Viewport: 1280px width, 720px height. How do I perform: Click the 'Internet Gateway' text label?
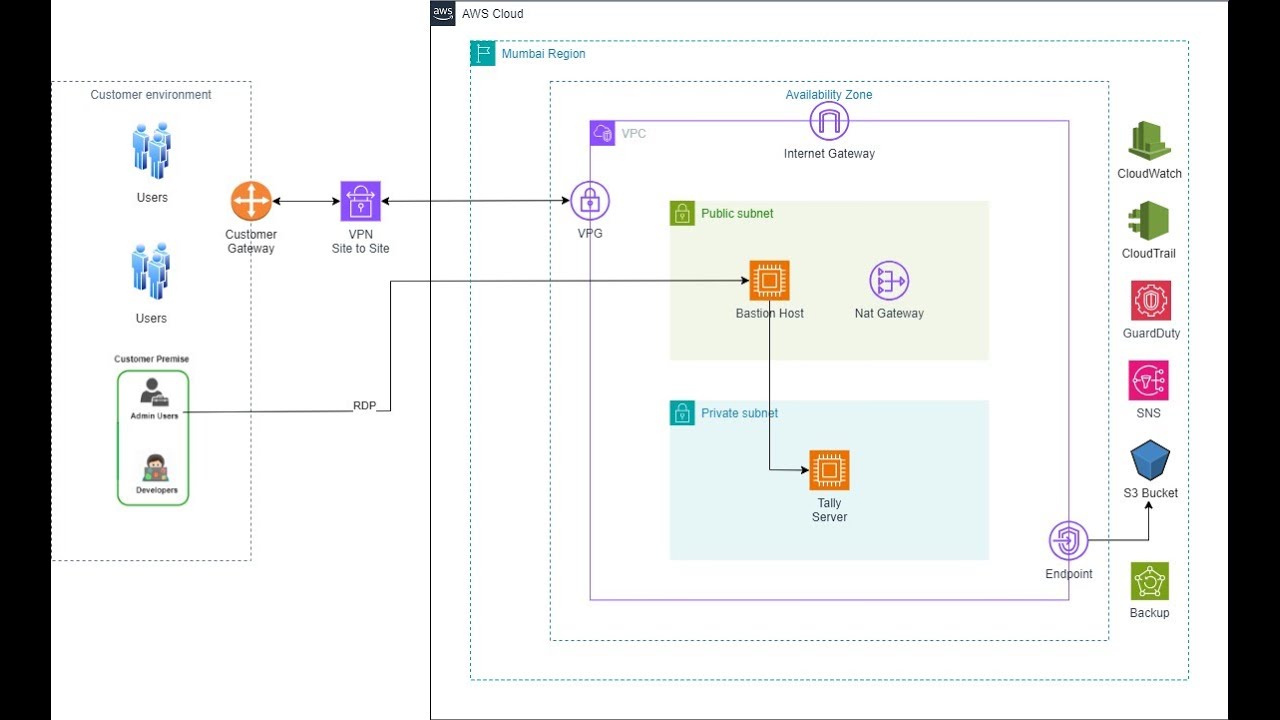[x=829, y=154]
